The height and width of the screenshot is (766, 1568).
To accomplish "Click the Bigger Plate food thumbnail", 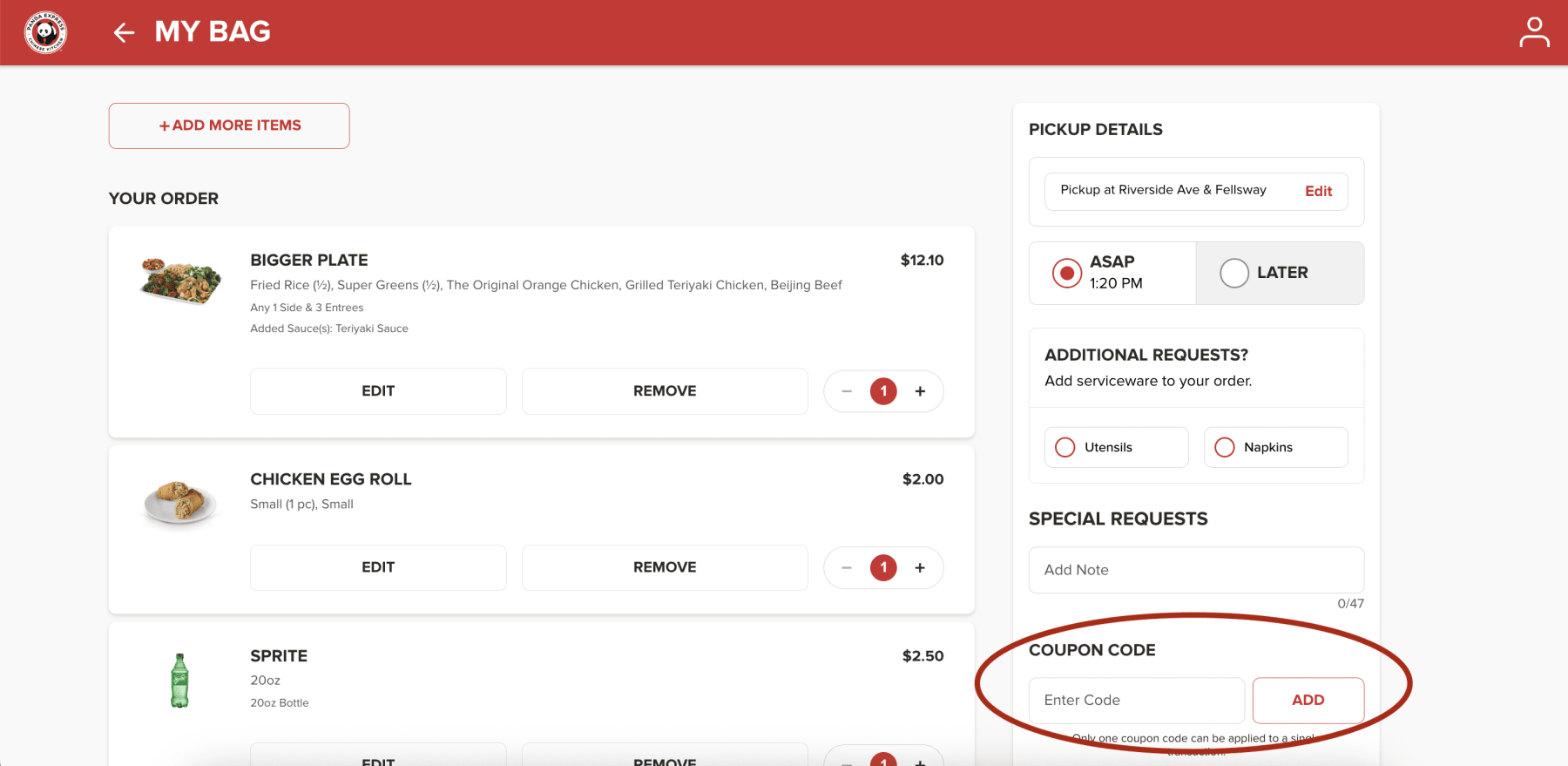I will (x=180, y=281).
